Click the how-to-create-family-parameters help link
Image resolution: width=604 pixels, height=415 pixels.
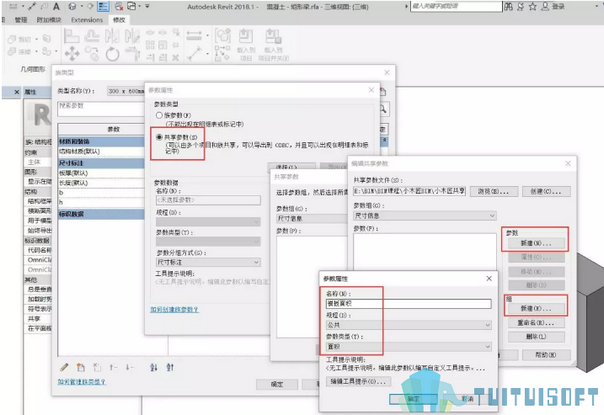(174, 309)
